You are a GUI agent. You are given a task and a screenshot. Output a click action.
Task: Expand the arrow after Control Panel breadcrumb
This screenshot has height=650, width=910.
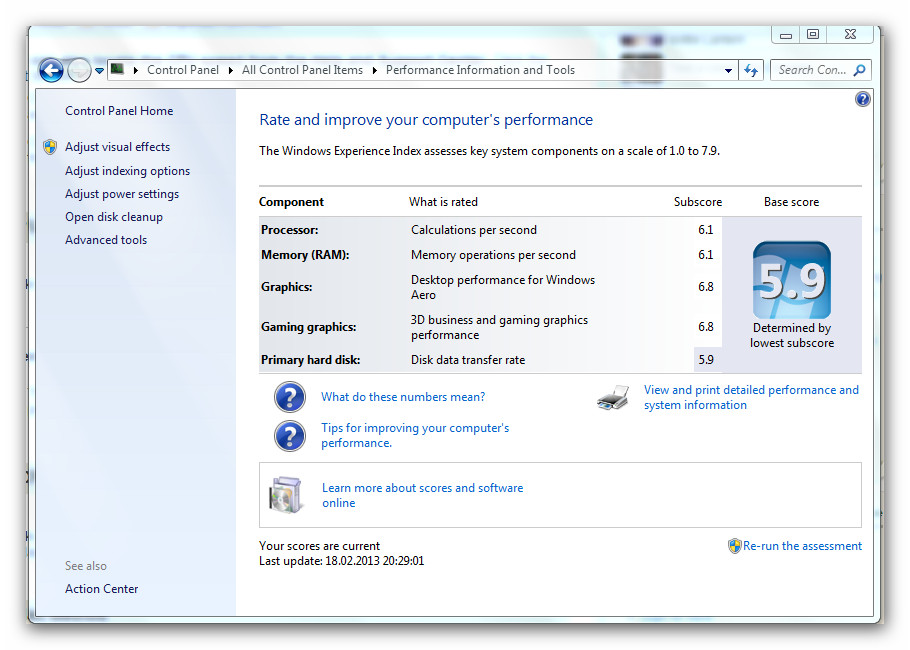[x=230, y=70]
